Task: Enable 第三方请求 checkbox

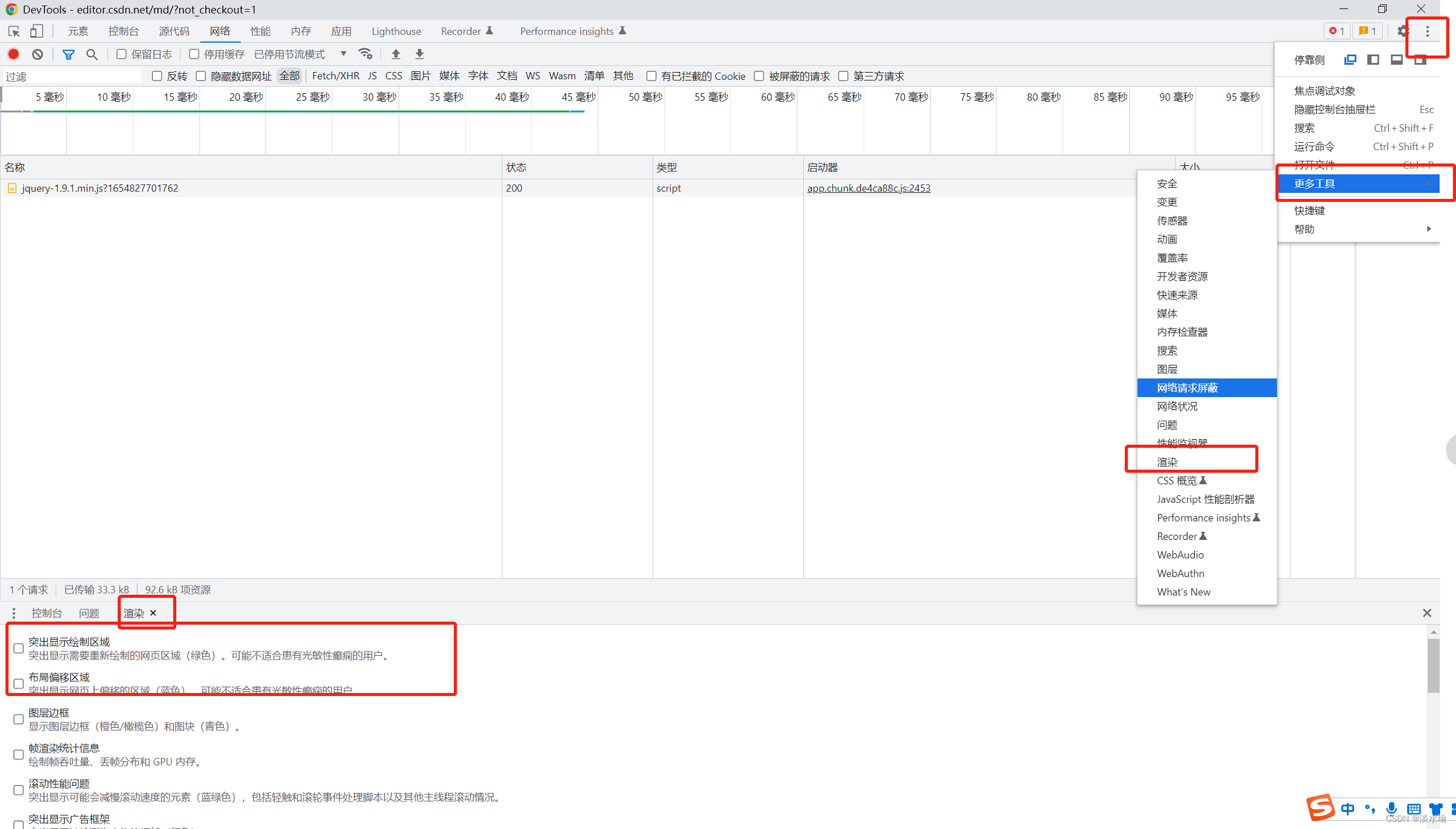Action: tap(843, 76)
